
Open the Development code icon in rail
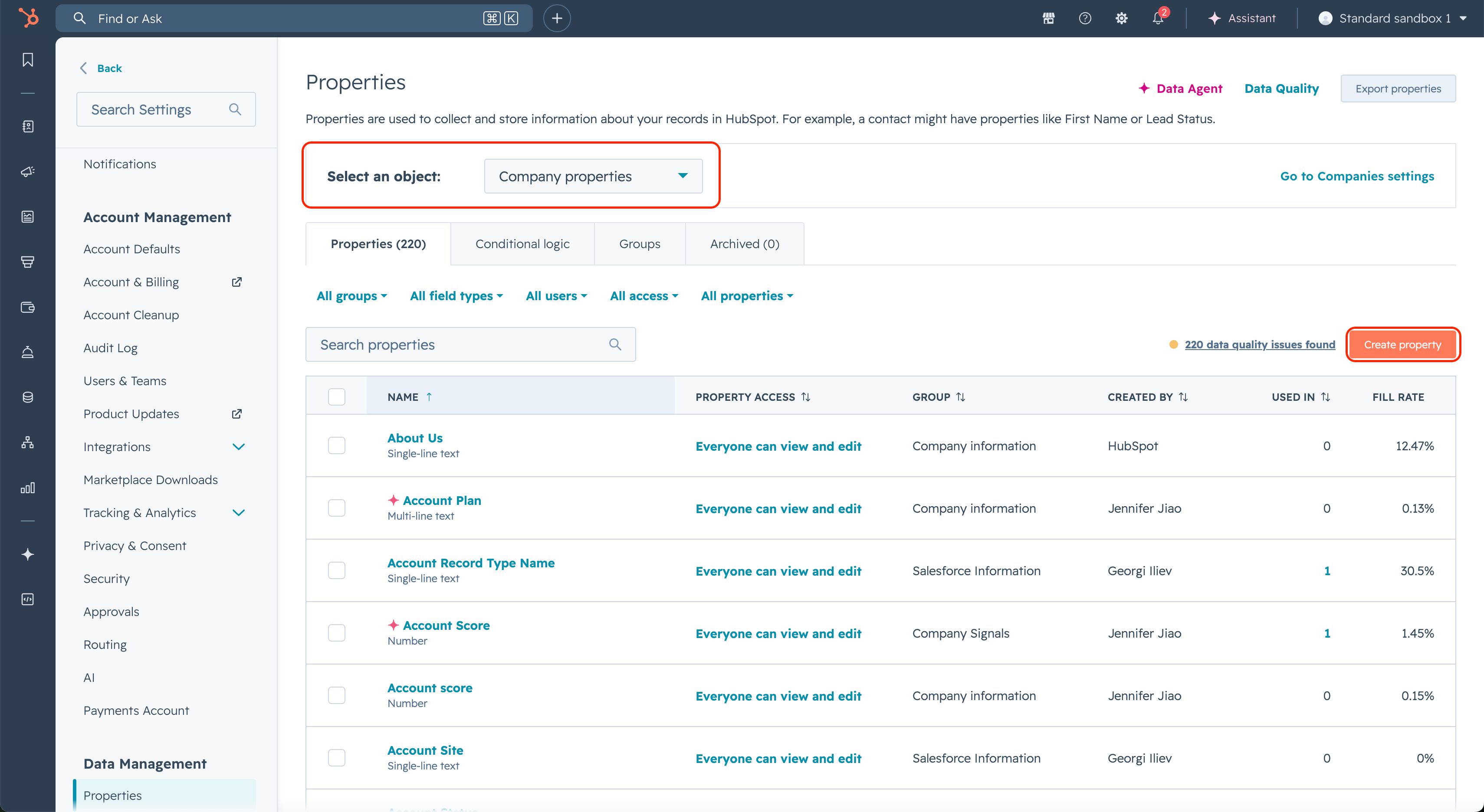tap(28, 599)
